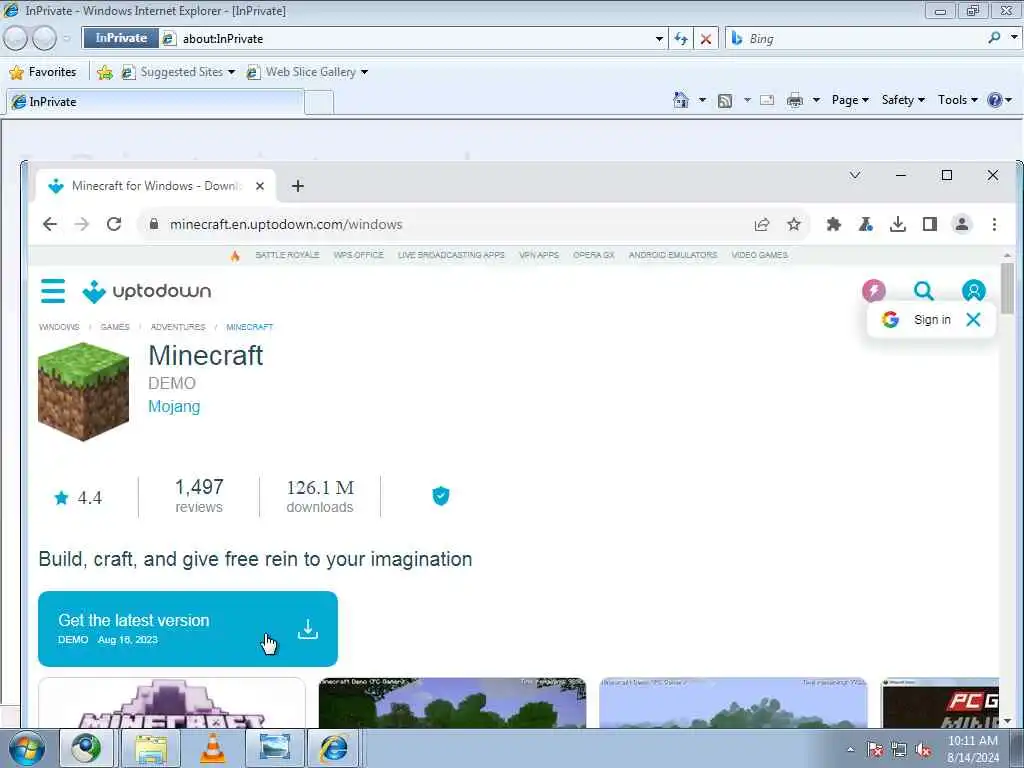Select the Minecraft for Windows tab
The height and width of the screenshot is (768, 1024).
(x=155, y=186)
